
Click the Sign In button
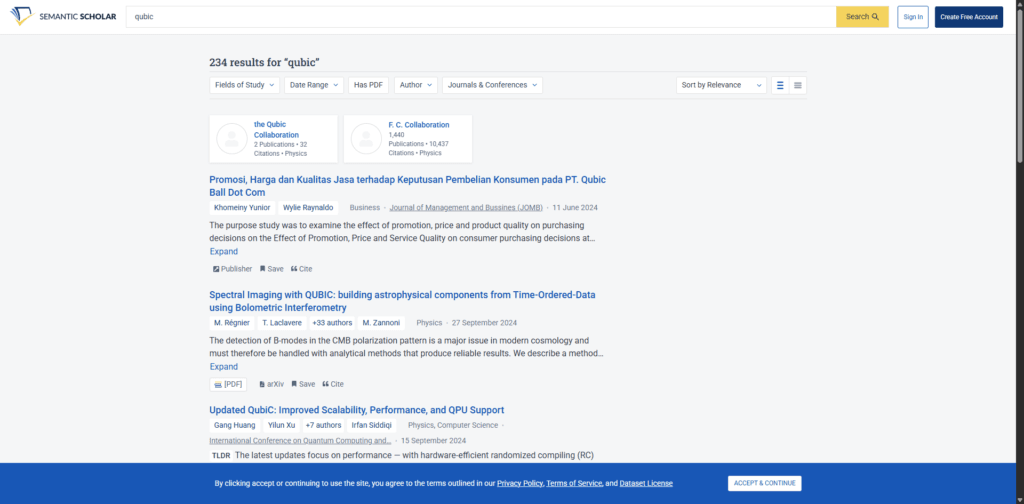(x=913, y=17)
